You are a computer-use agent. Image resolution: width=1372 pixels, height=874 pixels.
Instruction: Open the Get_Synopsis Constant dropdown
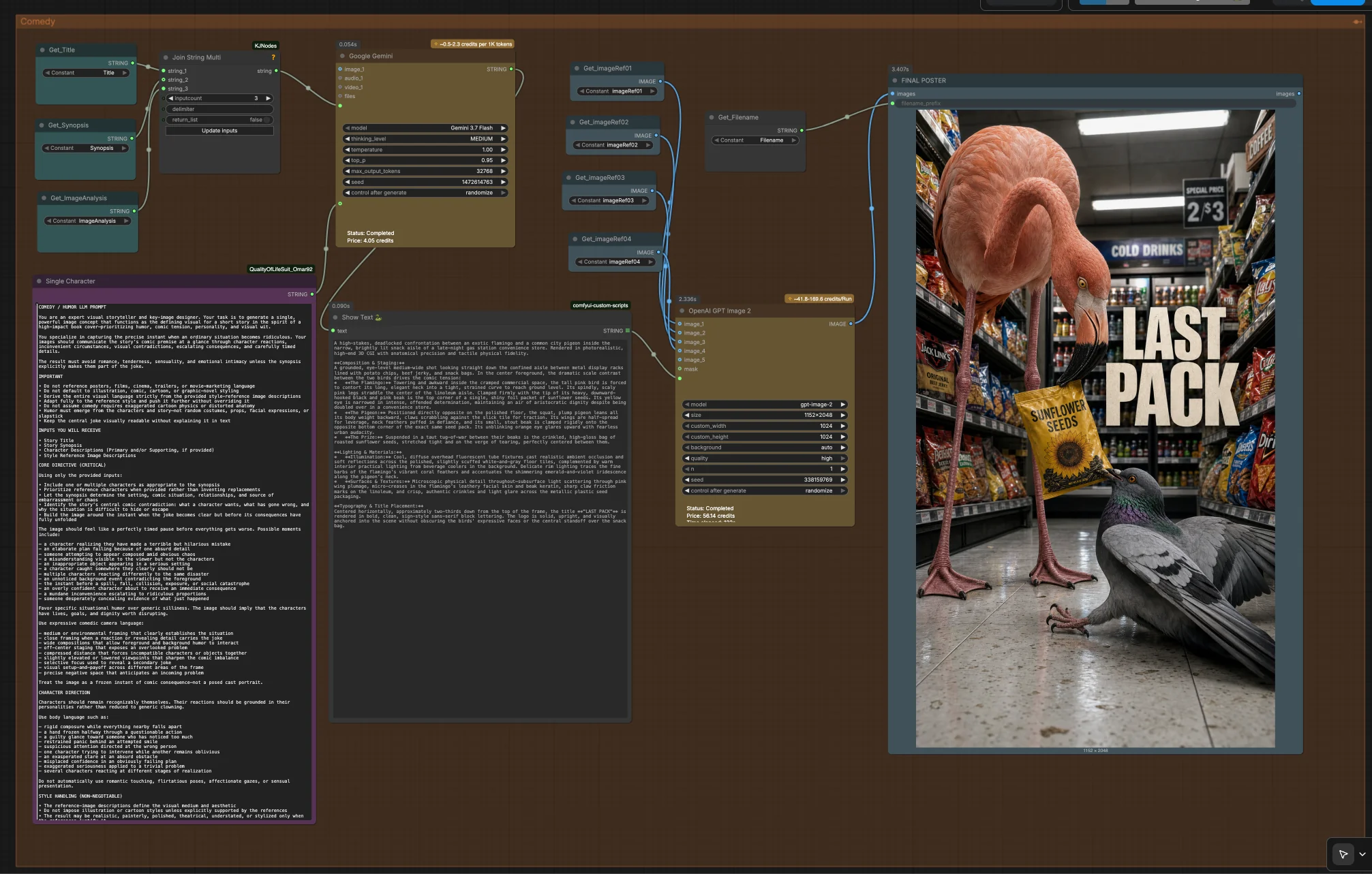point(85,148)
